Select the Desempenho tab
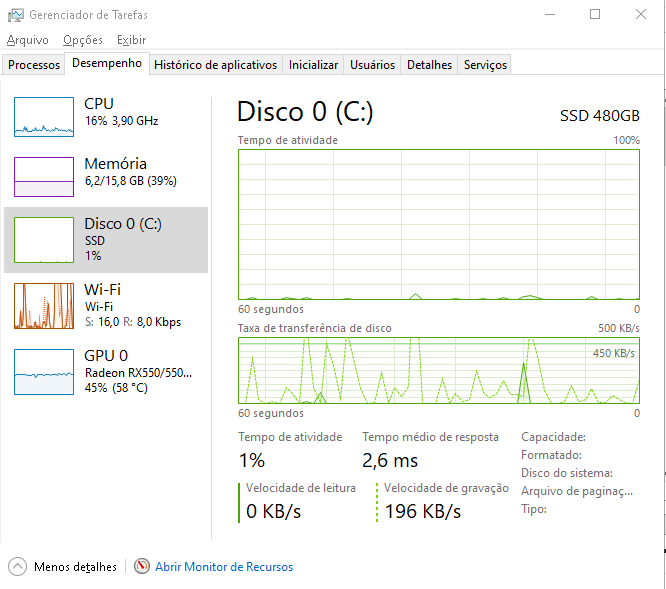 [x=107, y=63]
